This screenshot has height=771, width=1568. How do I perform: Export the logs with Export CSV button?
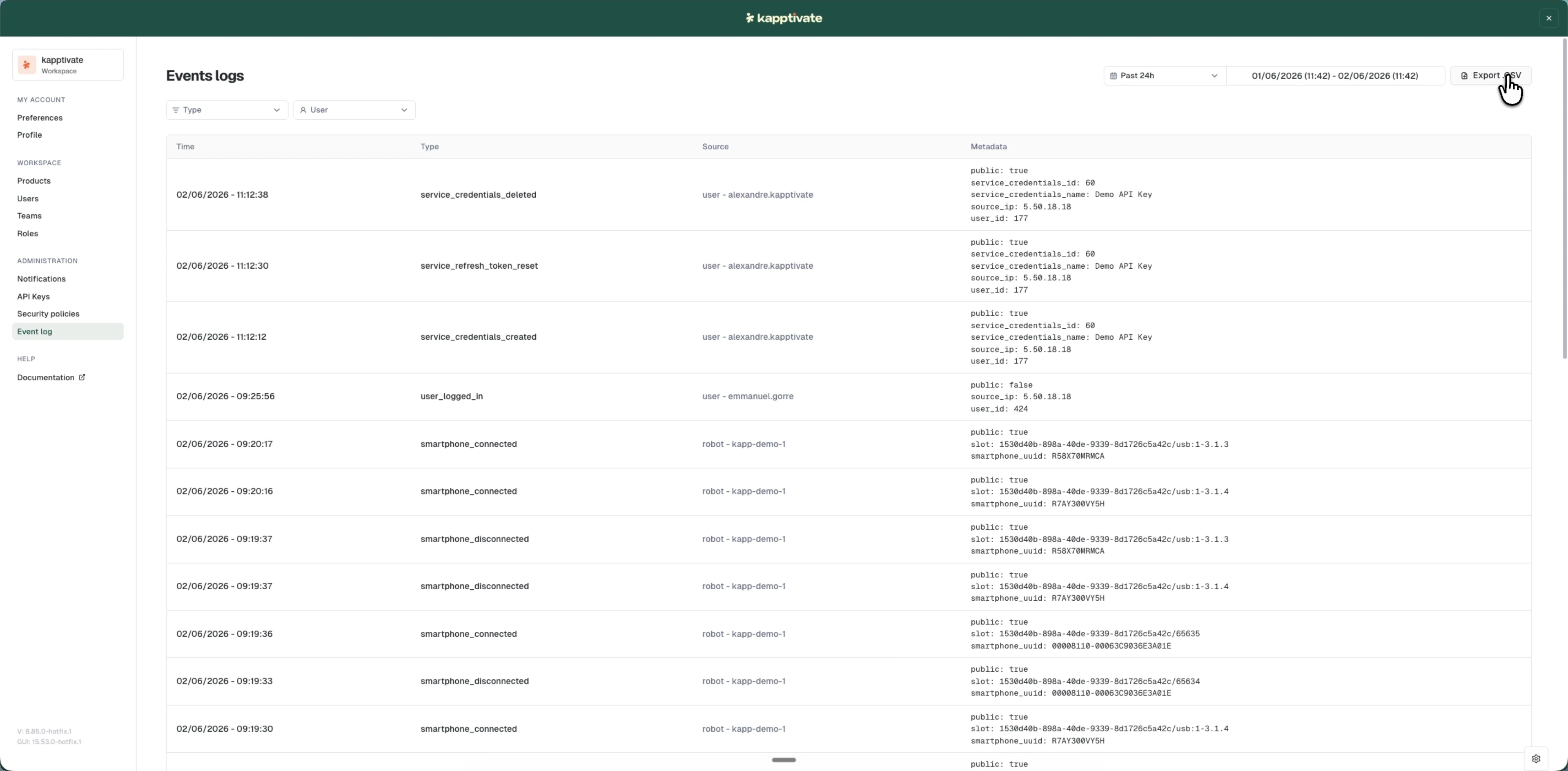point(1491,76)
